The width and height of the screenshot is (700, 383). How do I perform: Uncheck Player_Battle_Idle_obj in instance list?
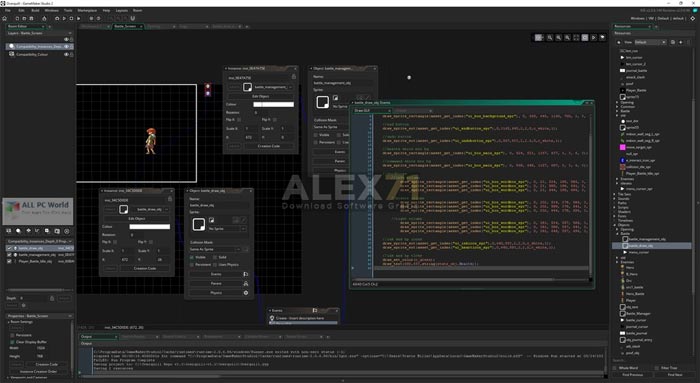coord(9,261)
